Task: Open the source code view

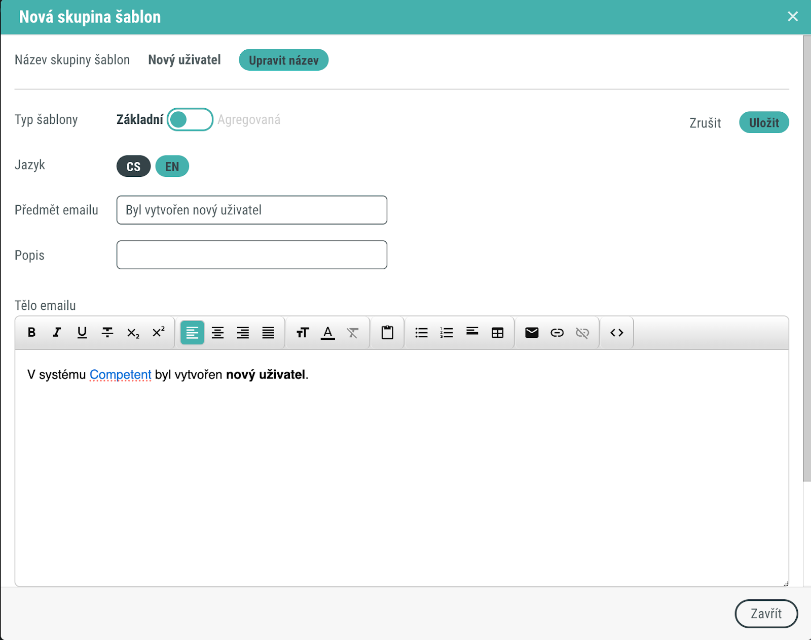Action: [x=616, y=333]
